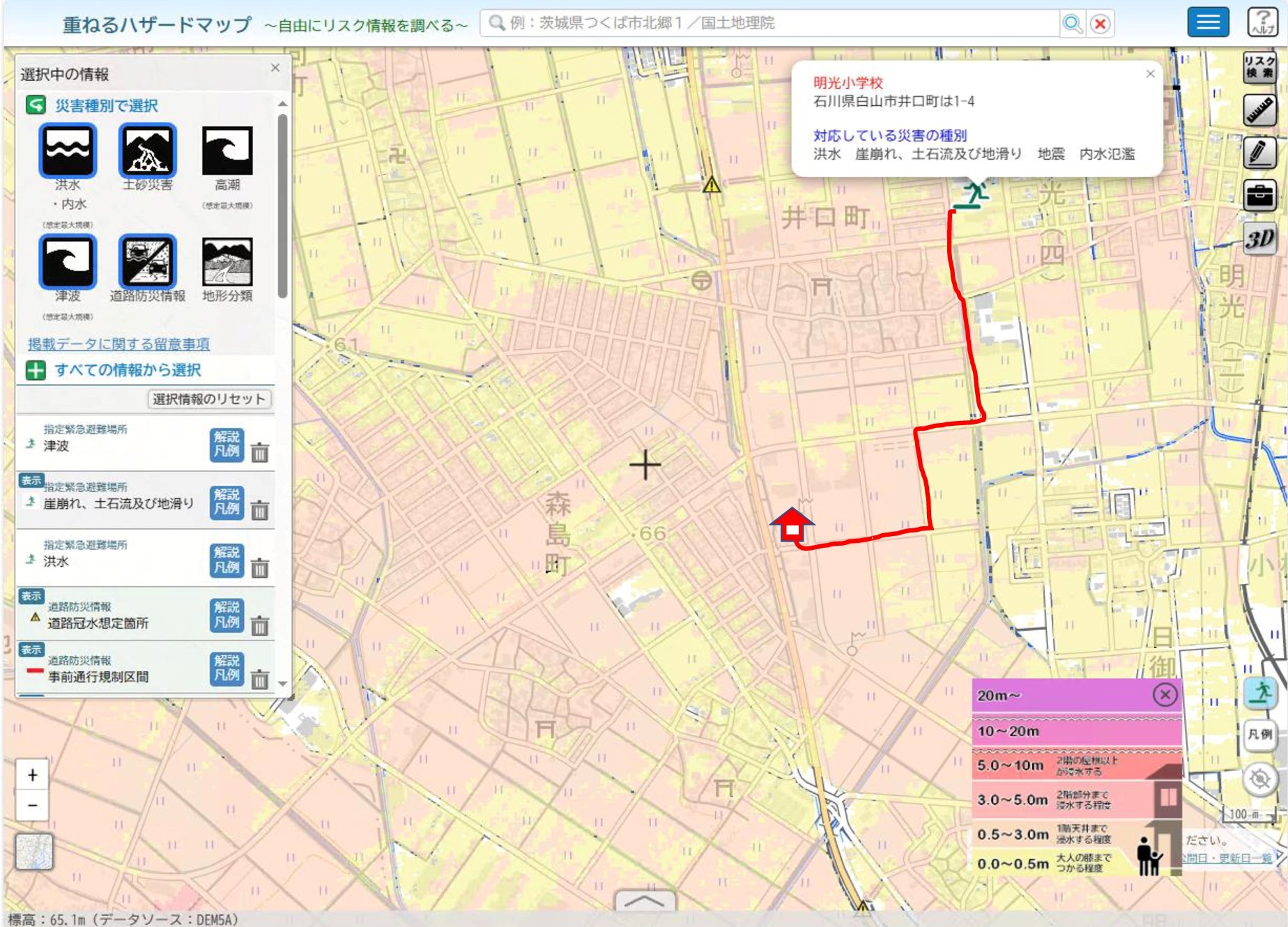Screen dimensions: 1288x927
Task: Click the address search input field
Action: (774, 23)
